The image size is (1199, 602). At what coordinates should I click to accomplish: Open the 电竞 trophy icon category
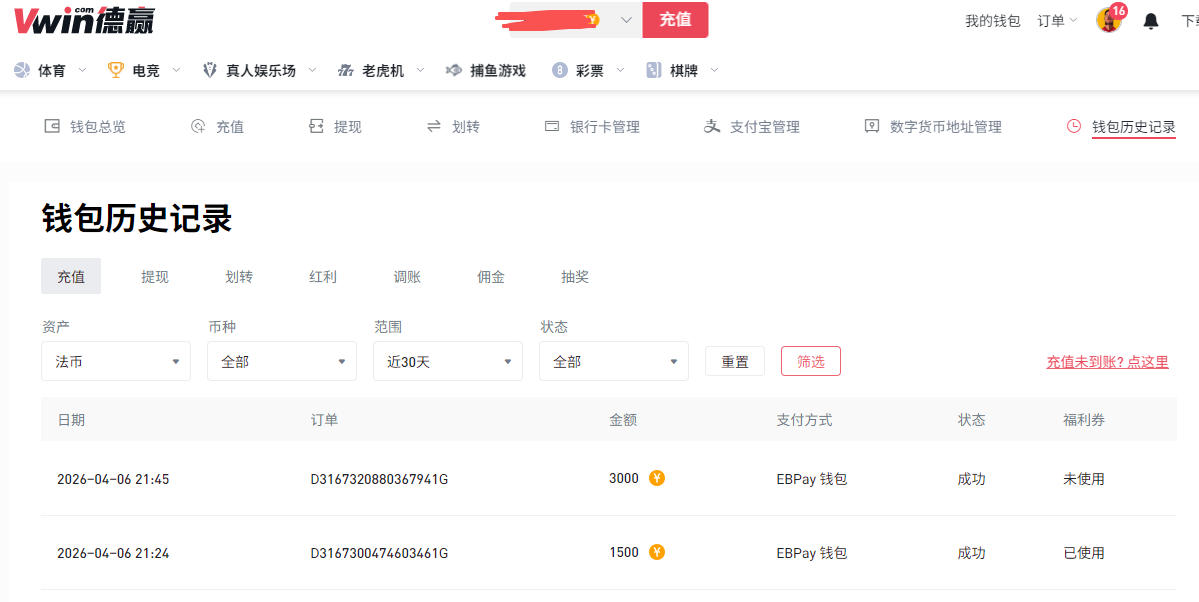click(x=116, y=70)
